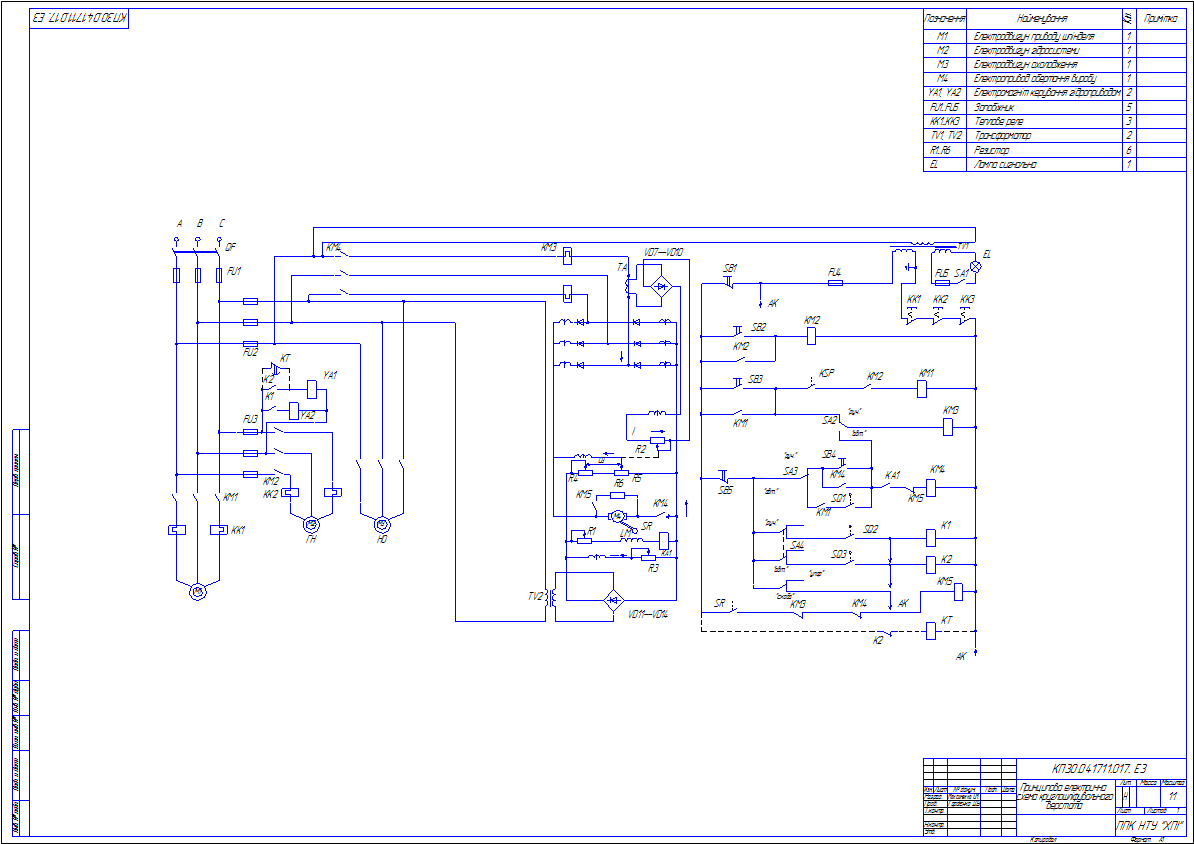Click the "KSP" contact label
The height and width of the screenshot is (844, 1194).
pos(826,373)
